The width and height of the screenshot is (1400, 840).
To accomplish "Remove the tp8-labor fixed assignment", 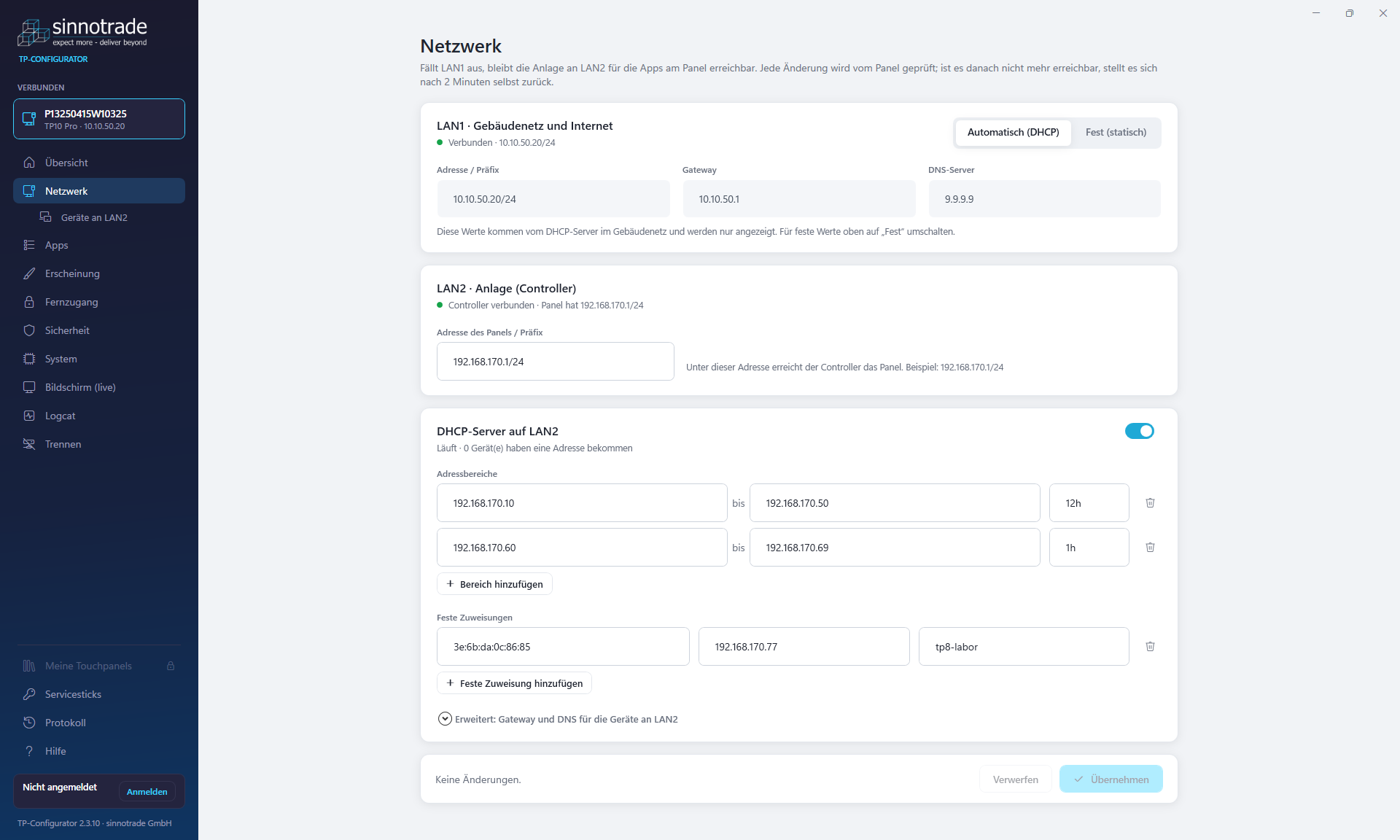I will (1150, 647).
